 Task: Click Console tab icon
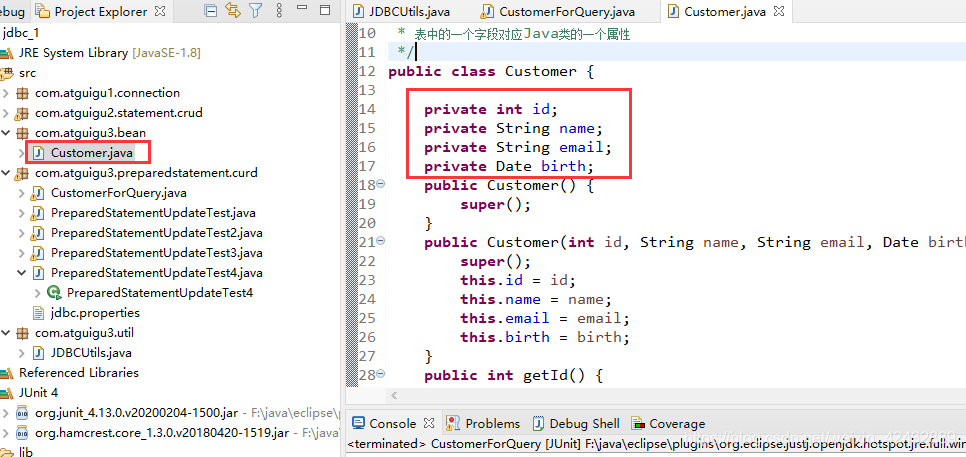coord(358,423)
